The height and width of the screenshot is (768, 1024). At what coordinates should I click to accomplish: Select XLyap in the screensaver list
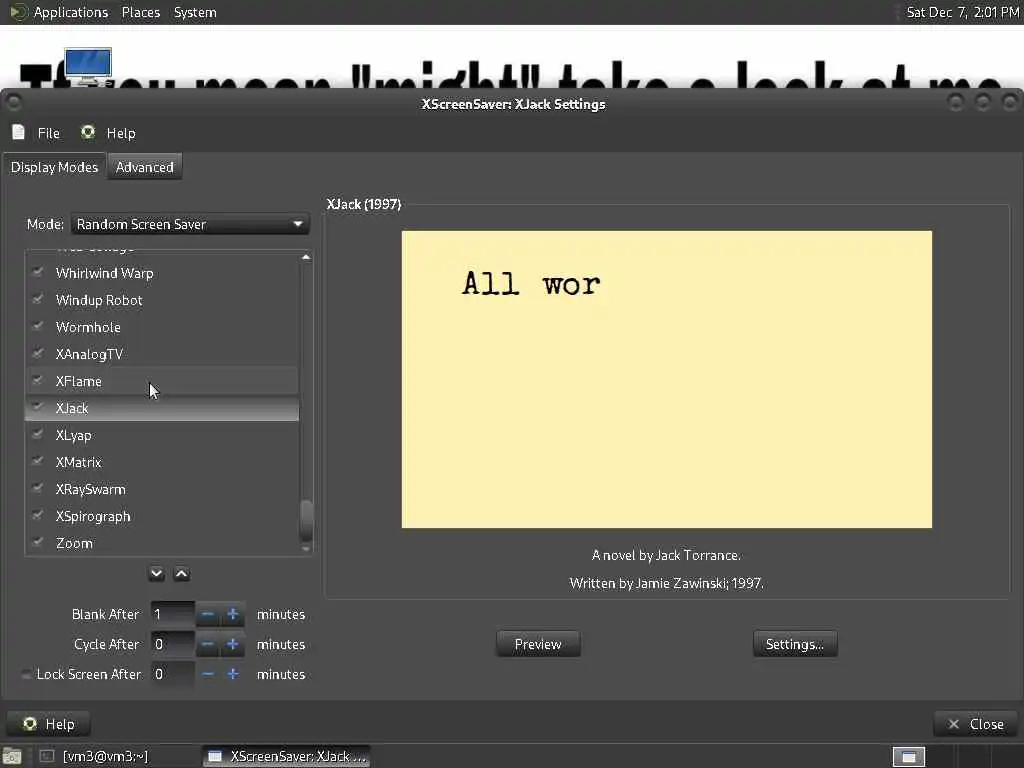click(162, 435)
